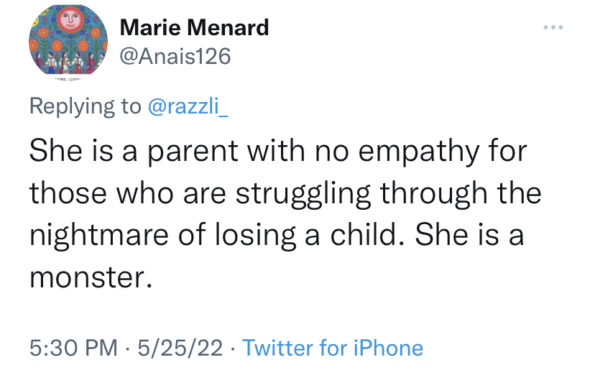Viewport: 595px width, 370px height.
Task: Open Marie Menard's profile picture
Action: pos(68,39)
